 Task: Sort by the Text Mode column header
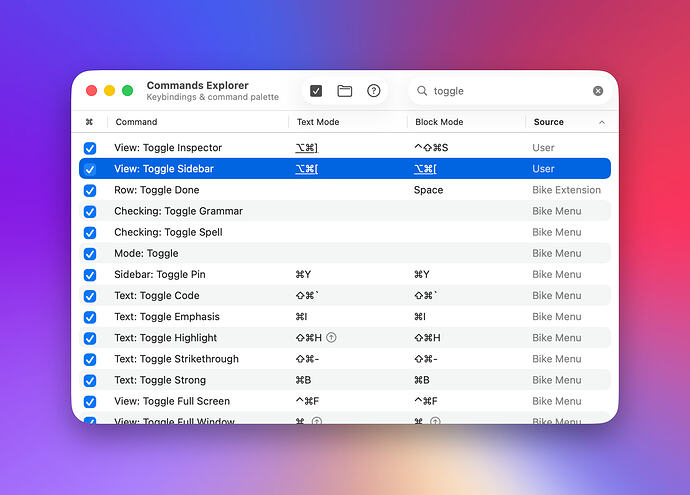(318, 122)
